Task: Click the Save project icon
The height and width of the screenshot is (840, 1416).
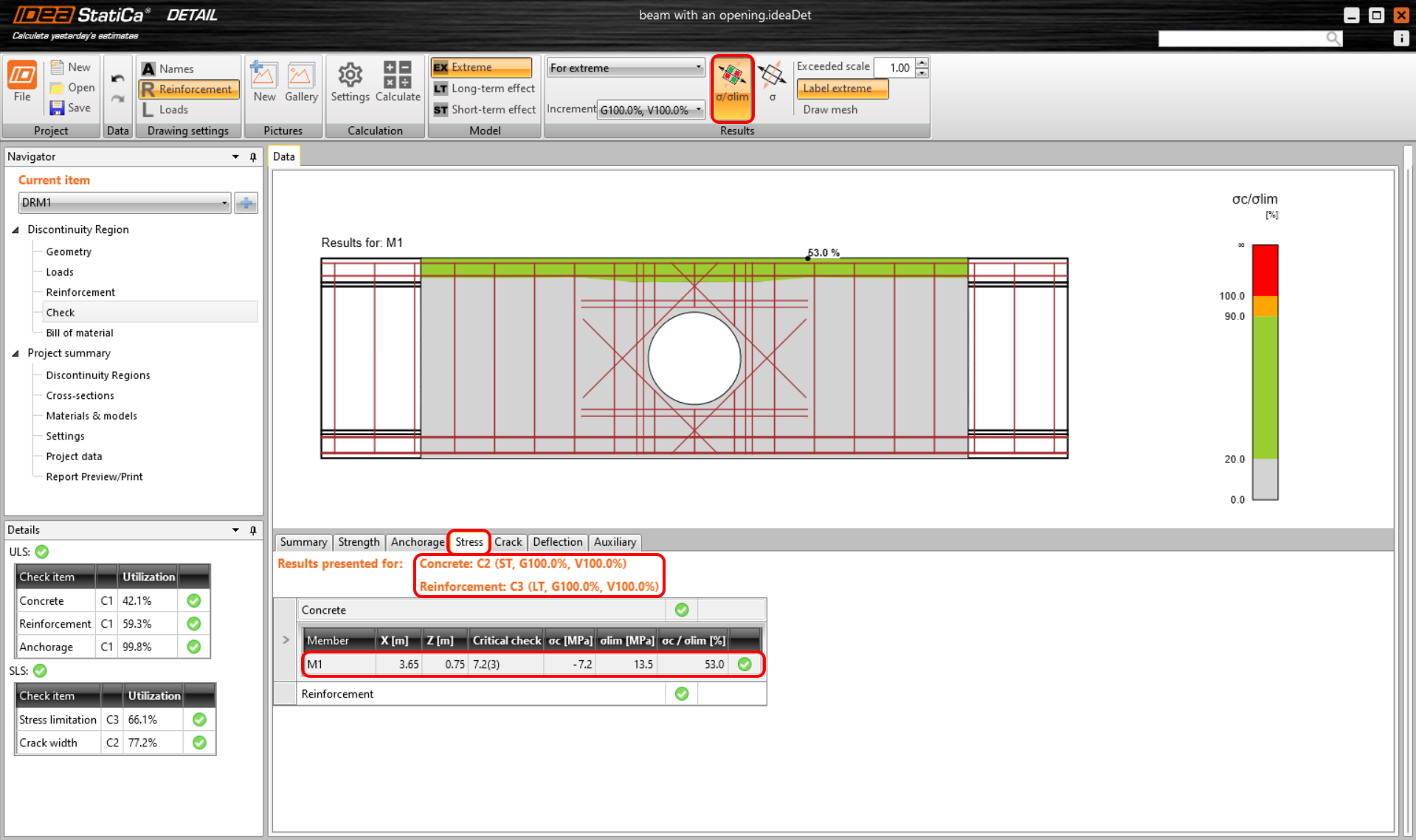Action: [57, 108]
